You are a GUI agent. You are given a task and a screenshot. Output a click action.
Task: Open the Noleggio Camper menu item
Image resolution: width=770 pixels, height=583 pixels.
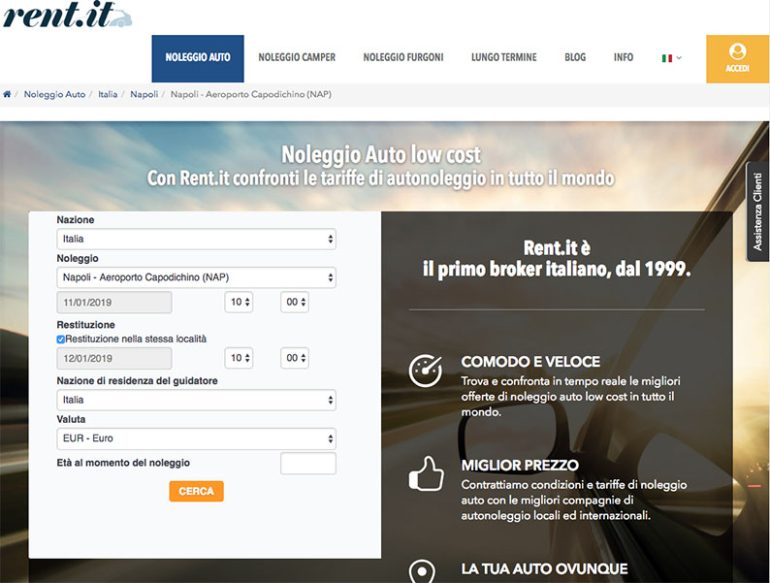297,57
